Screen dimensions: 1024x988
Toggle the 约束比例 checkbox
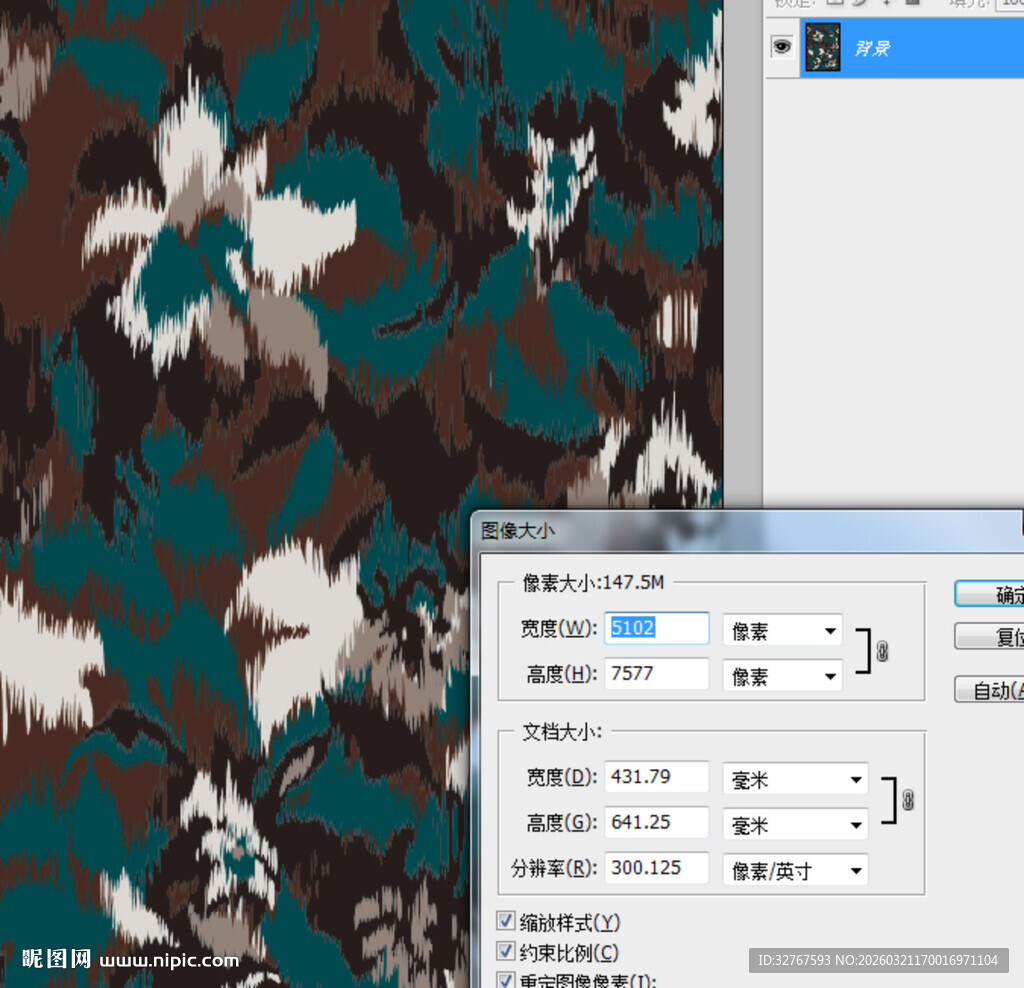point(506,951)
